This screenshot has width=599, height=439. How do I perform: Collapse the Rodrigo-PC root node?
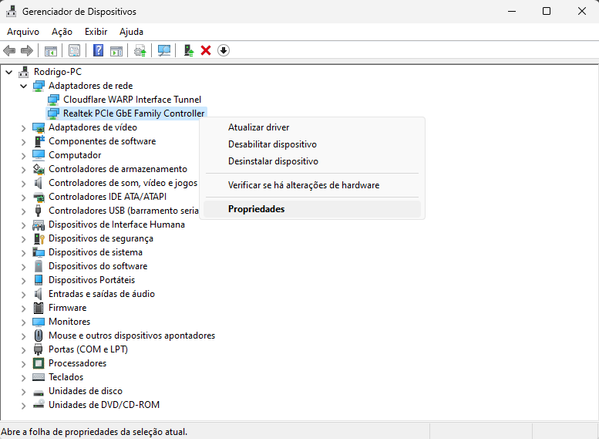(9, 72)
